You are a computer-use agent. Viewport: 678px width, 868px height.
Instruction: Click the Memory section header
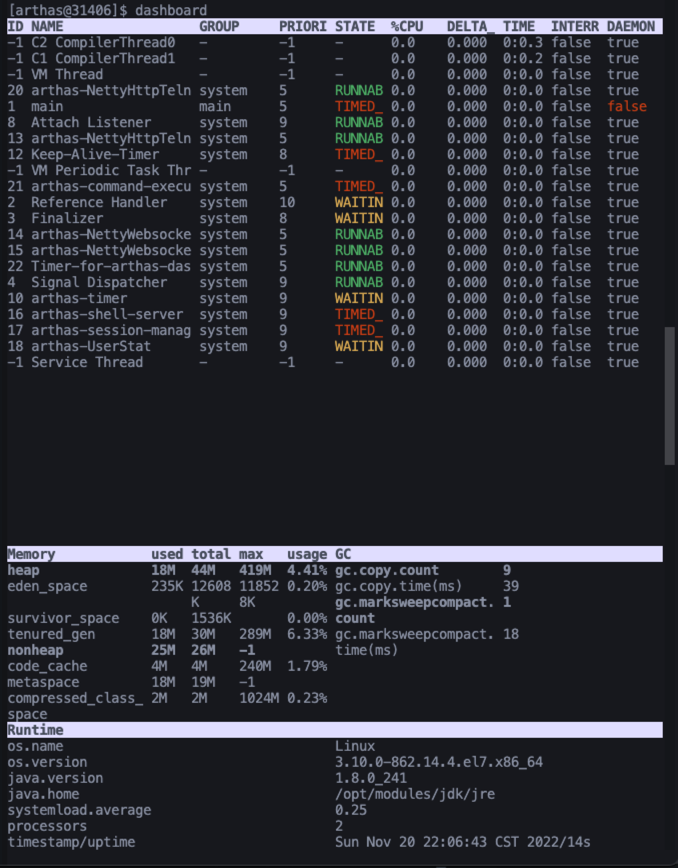coord(32,554)
